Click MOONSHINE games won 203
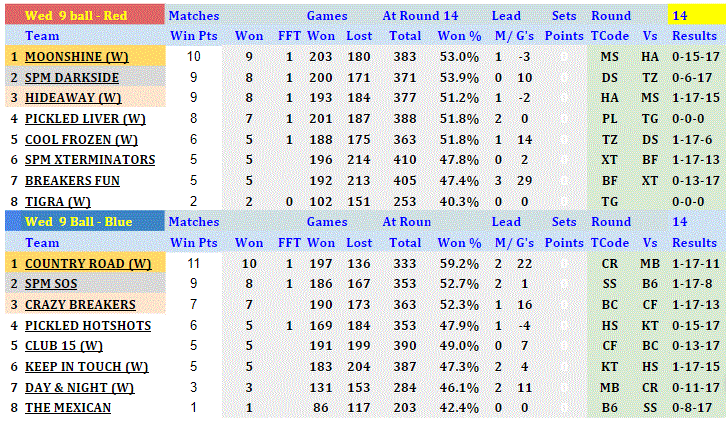The width and height of the screenshot is (727, 423). (x=320, y=57)
